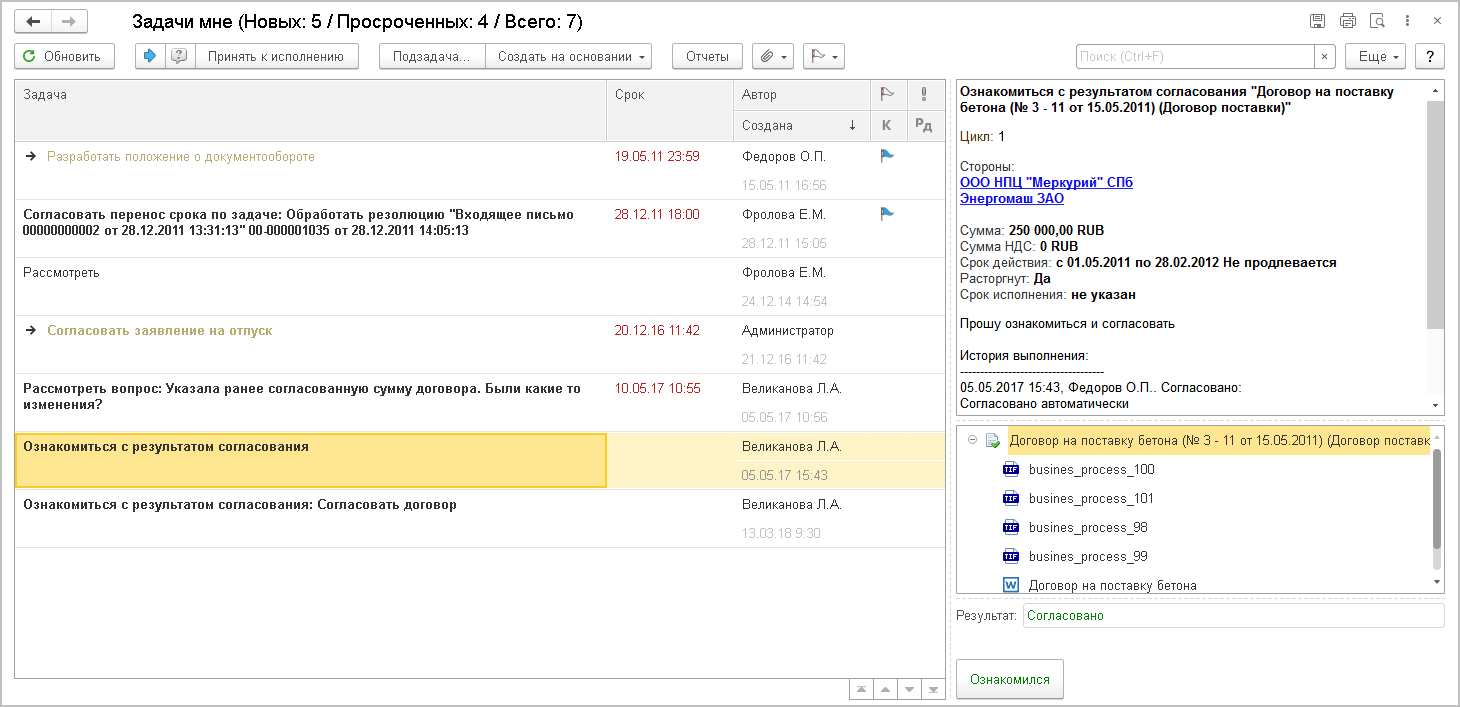Click the Результат field showing Согласовано
The width and height of the screenshot is (1460, 707).
[x=1233, y=615]
